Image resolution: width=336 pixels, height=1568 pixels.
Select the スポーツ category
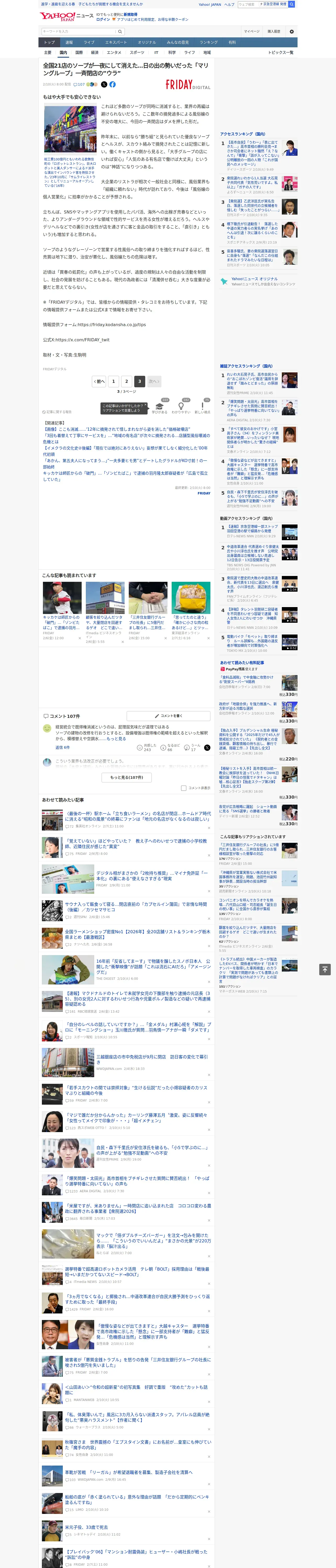click(137, 52)
